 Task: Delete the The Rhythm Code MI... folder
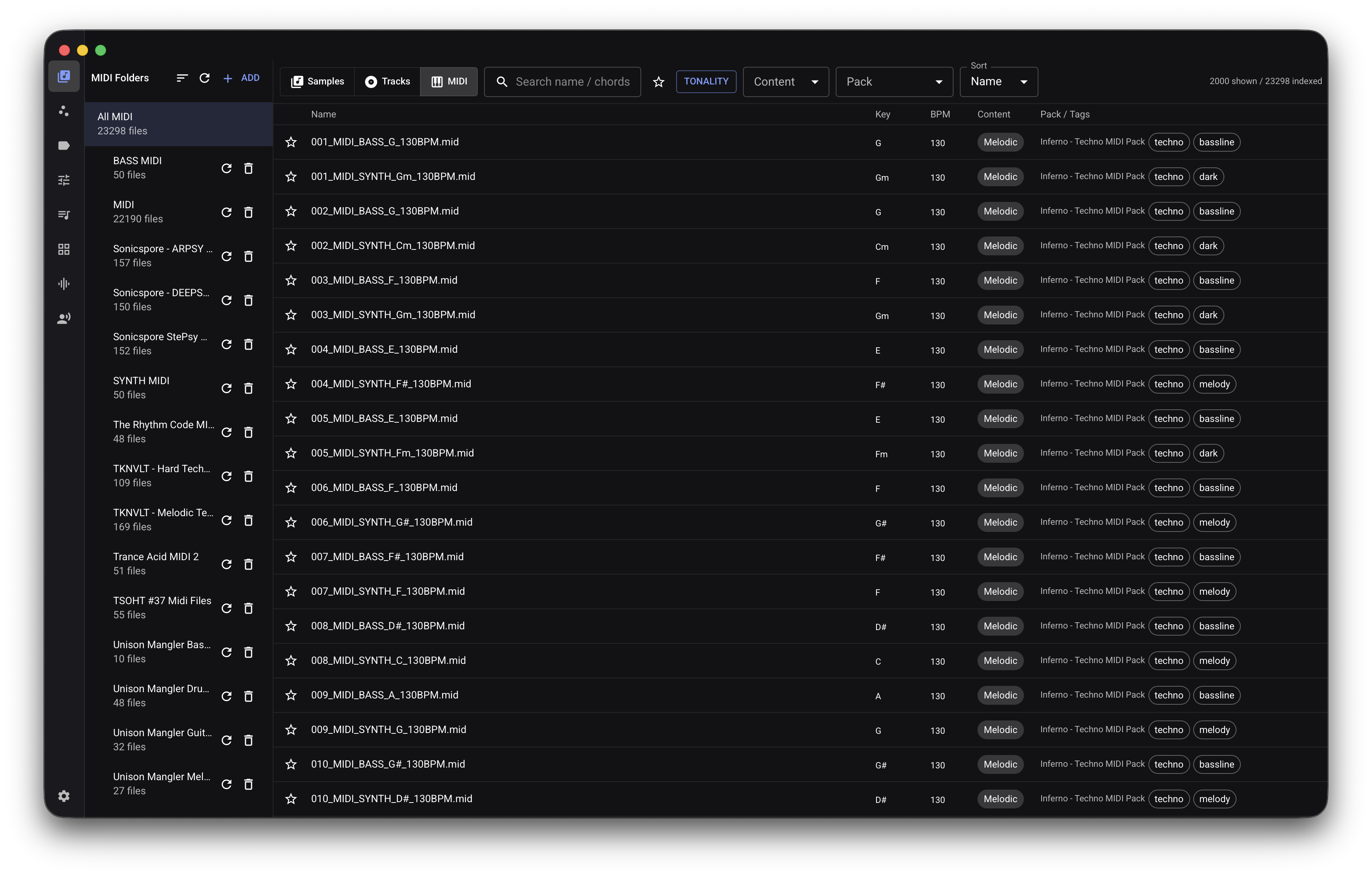coord(248,432)
